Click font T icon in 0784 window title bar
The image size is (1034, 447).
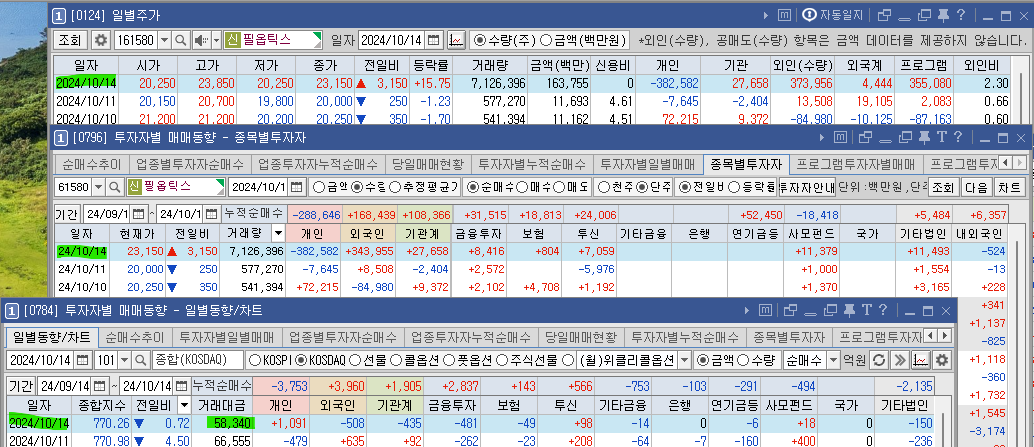point(867,310)
